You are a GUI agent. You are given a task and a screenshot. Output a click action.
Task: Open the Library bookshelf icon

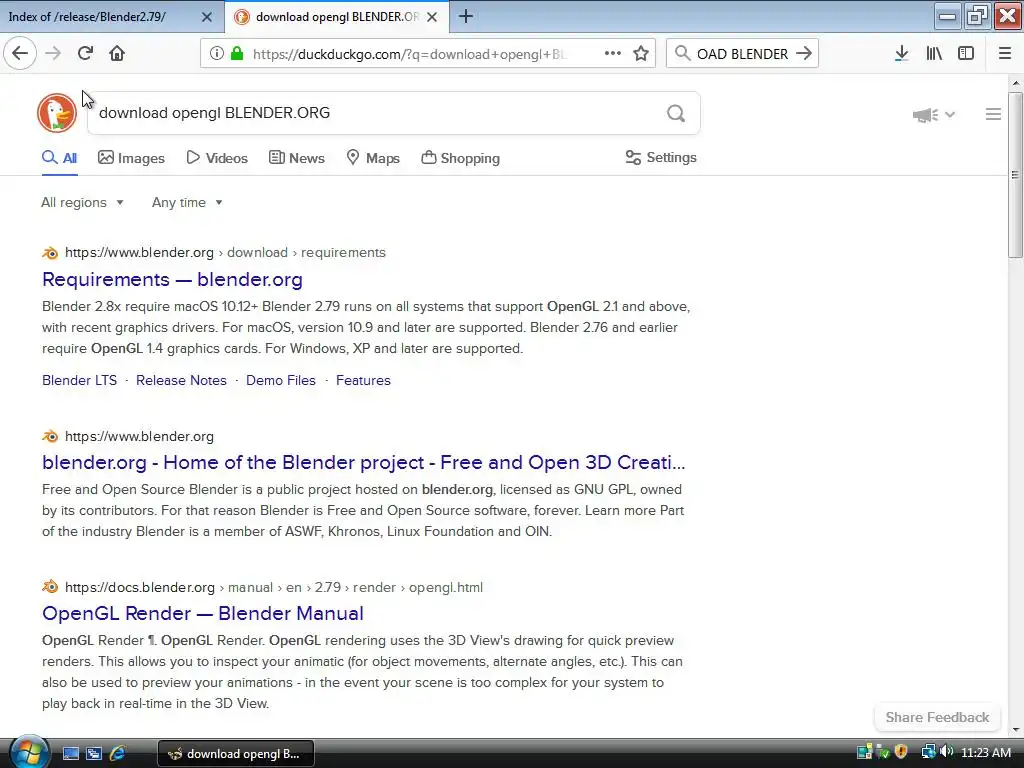(x=934, y=54)
